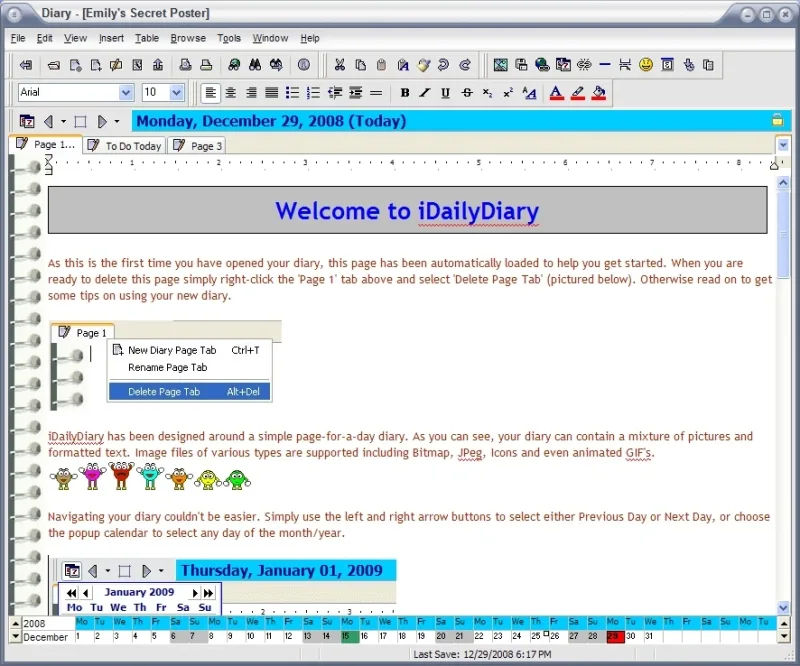Insert a picture with the image icon
Viewport: 800px width, 666px height.
(501, 65)
